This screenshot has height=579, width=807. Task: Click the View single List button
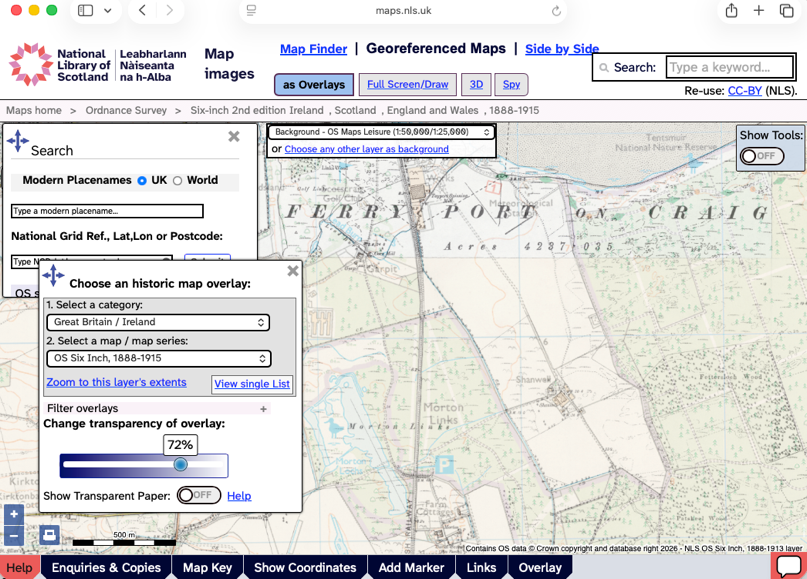click(252, 384)
